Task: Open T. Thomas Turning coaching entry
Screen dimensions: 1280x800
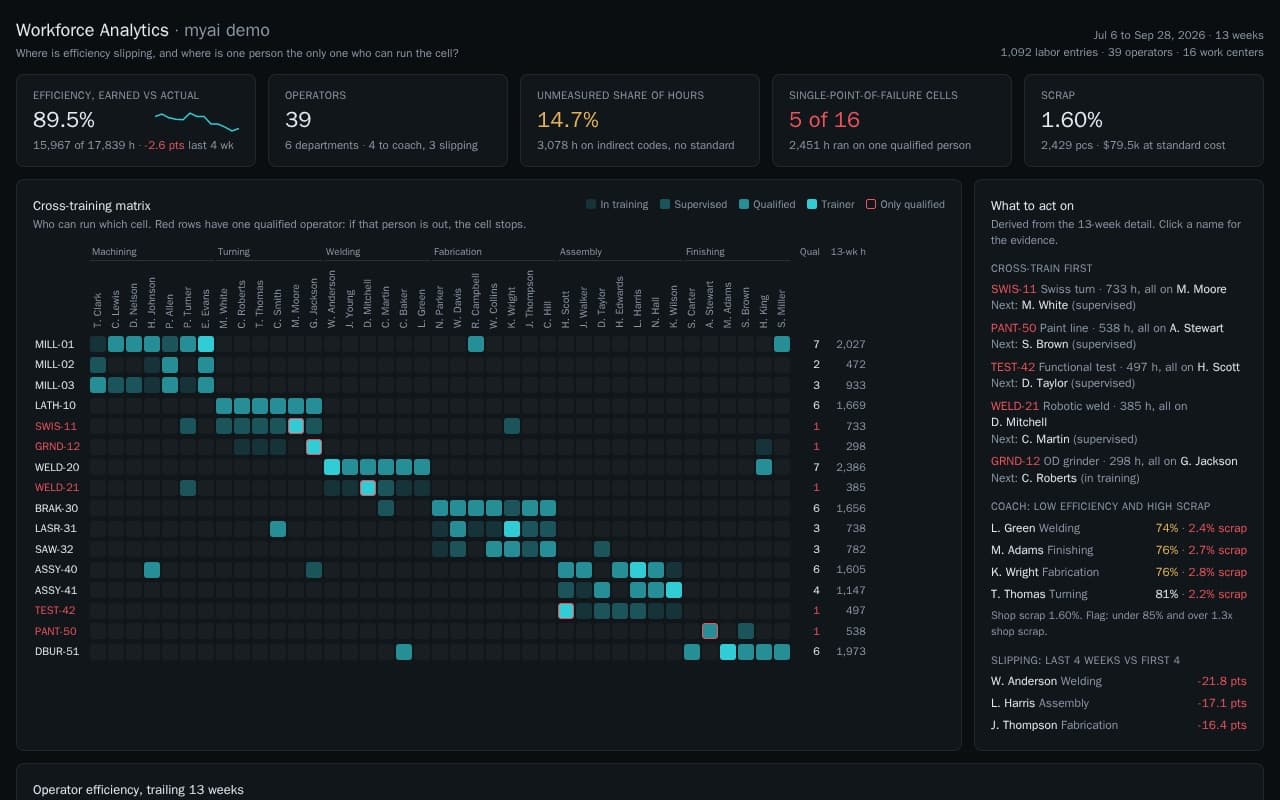Action: [1119, 594]
